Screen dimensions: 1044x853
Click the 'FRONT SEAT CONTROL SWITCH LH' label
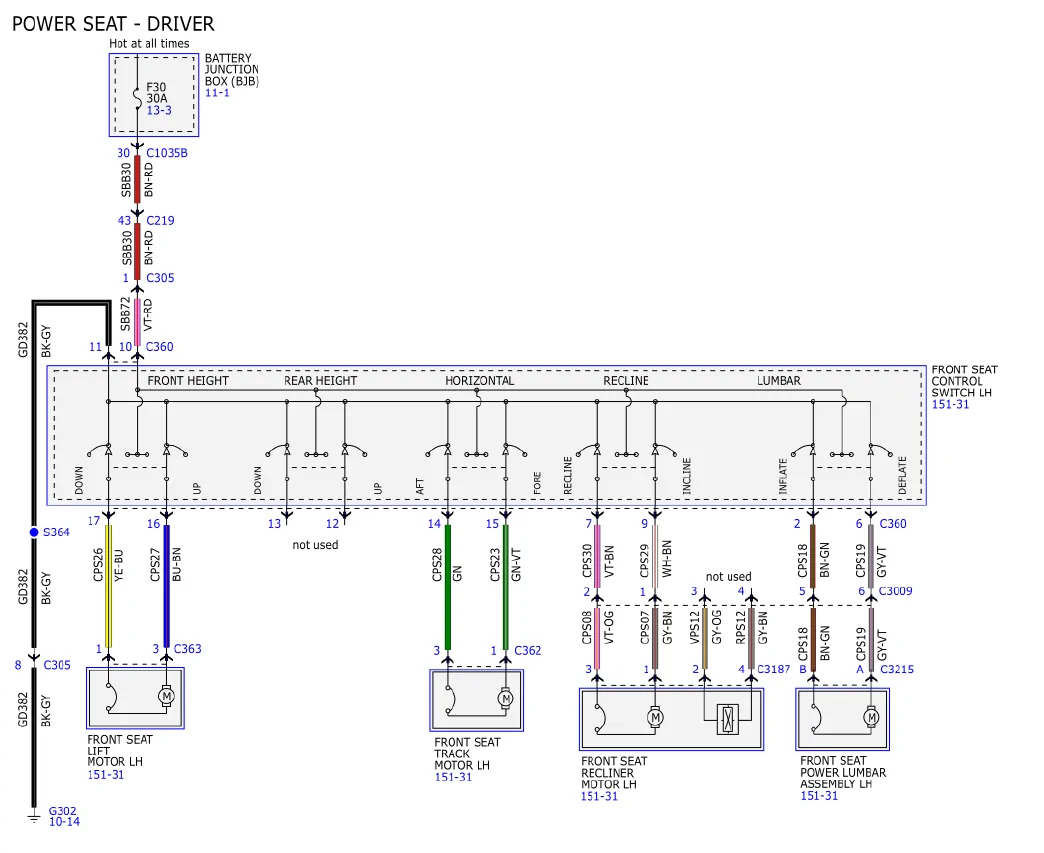pos(964,381)
